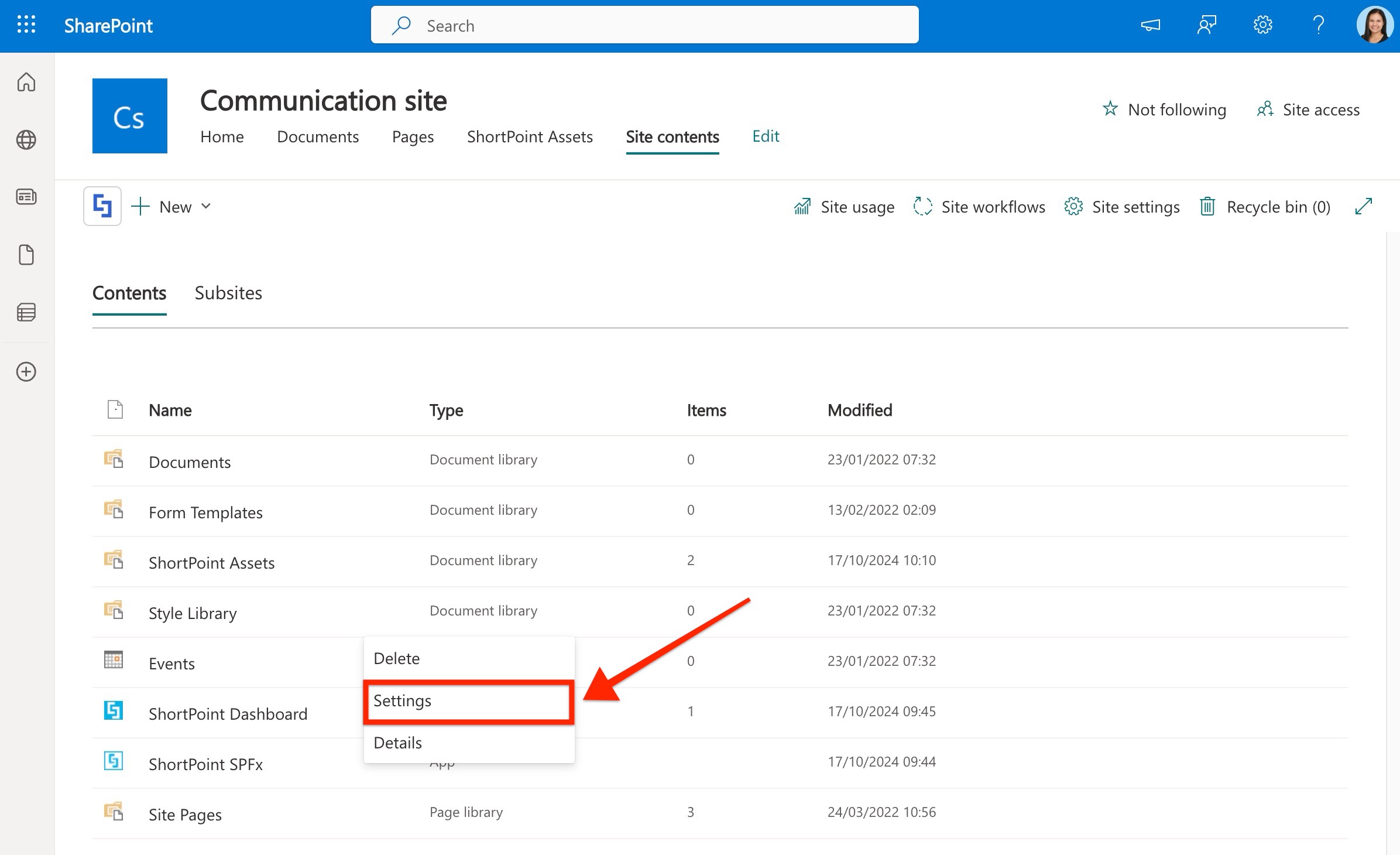The width and height of the screenshot is (1400, 855).
Task: Click in the Search box
Action: 644,26
